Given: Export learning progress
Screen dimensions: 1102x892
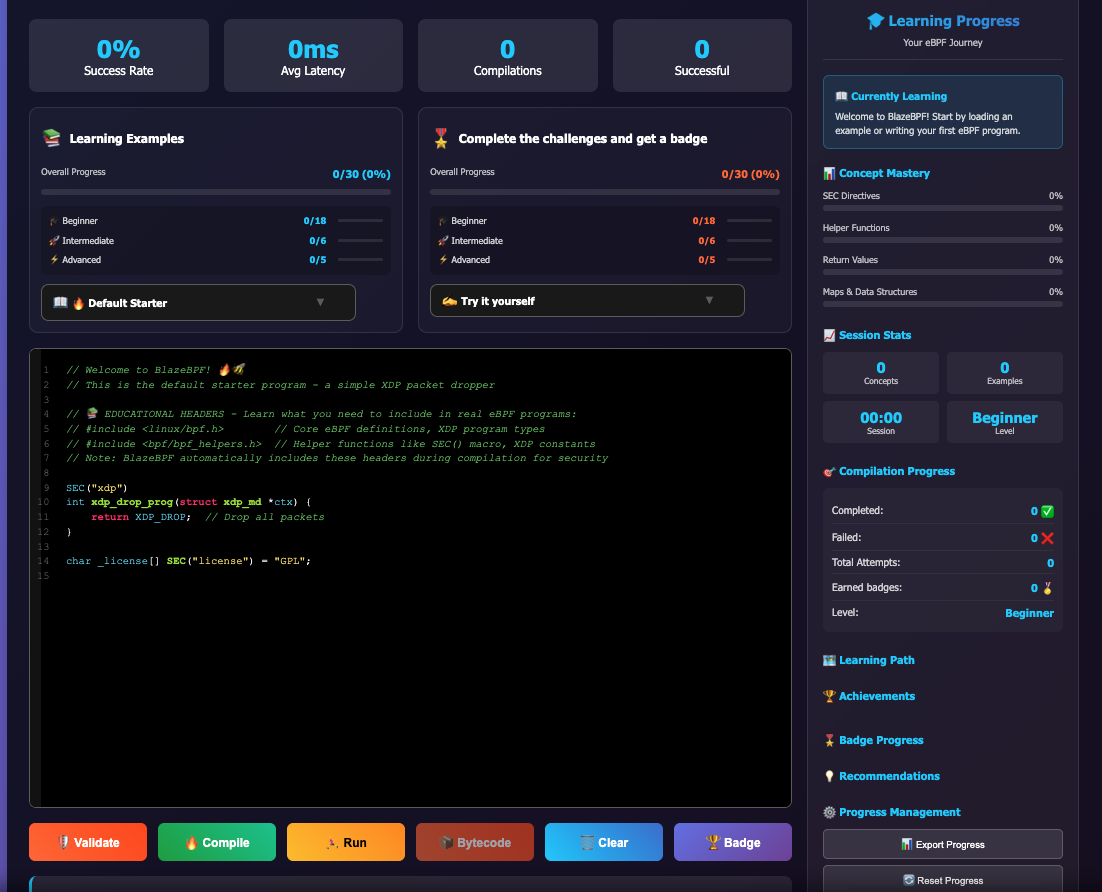Looking at the screenshot, I should [942, 844].
